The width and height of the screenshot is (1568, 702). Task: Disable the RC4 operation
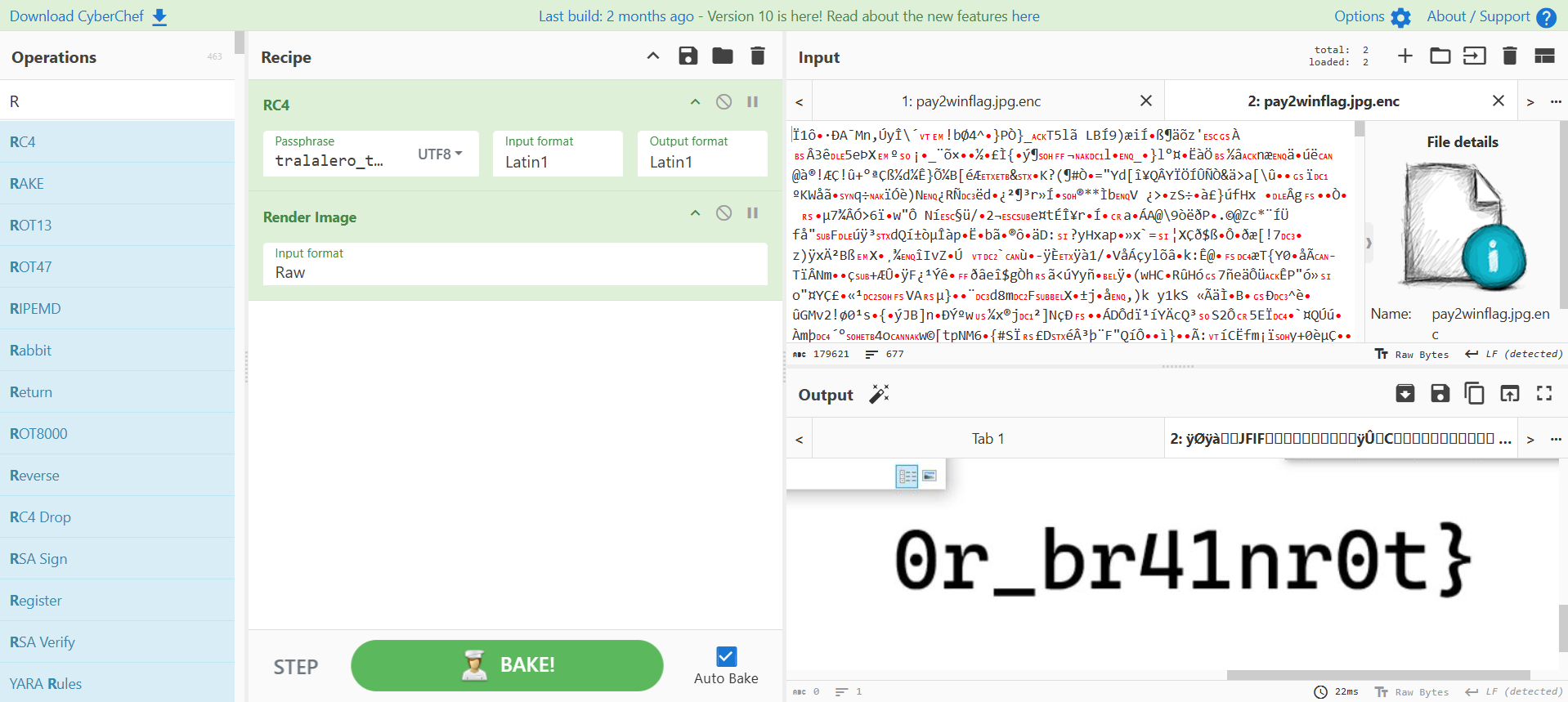point(724,102)
